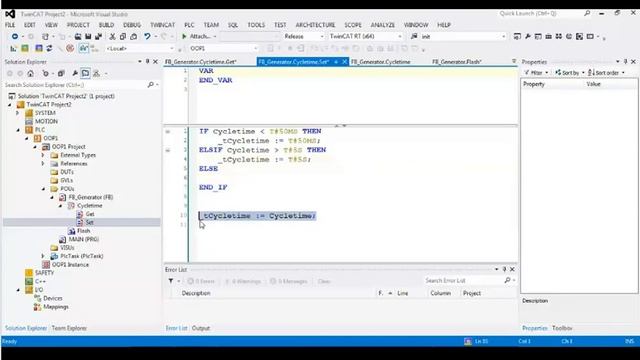Open the PLC menu
The image size is (640, 360).
pos(189,25)
